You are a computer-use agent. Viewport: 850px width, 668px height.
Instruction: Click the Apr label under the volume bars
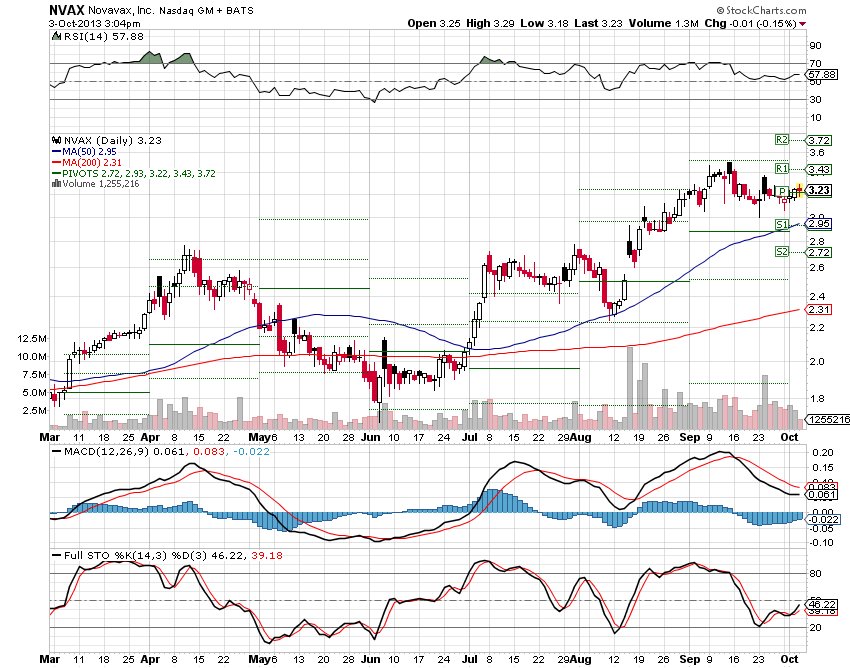150,438
